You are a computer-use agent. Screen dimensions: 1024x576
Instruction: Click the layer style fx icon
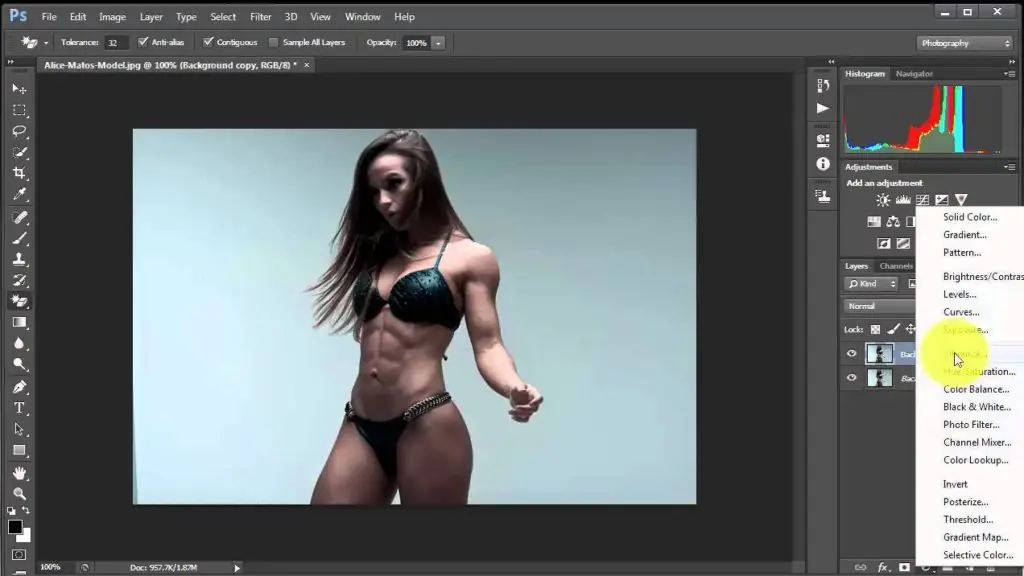[883, 568]
